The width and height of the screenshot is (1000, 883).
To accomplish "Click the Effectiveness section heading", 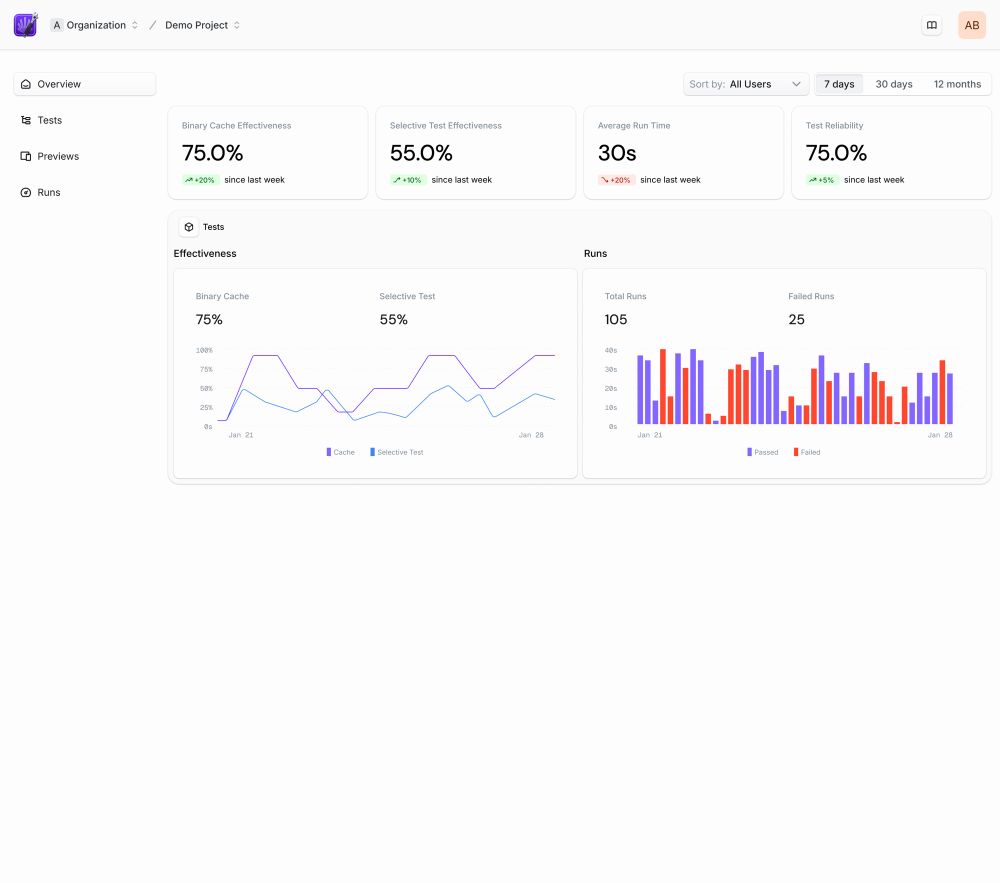I will [x=205, y=254].
